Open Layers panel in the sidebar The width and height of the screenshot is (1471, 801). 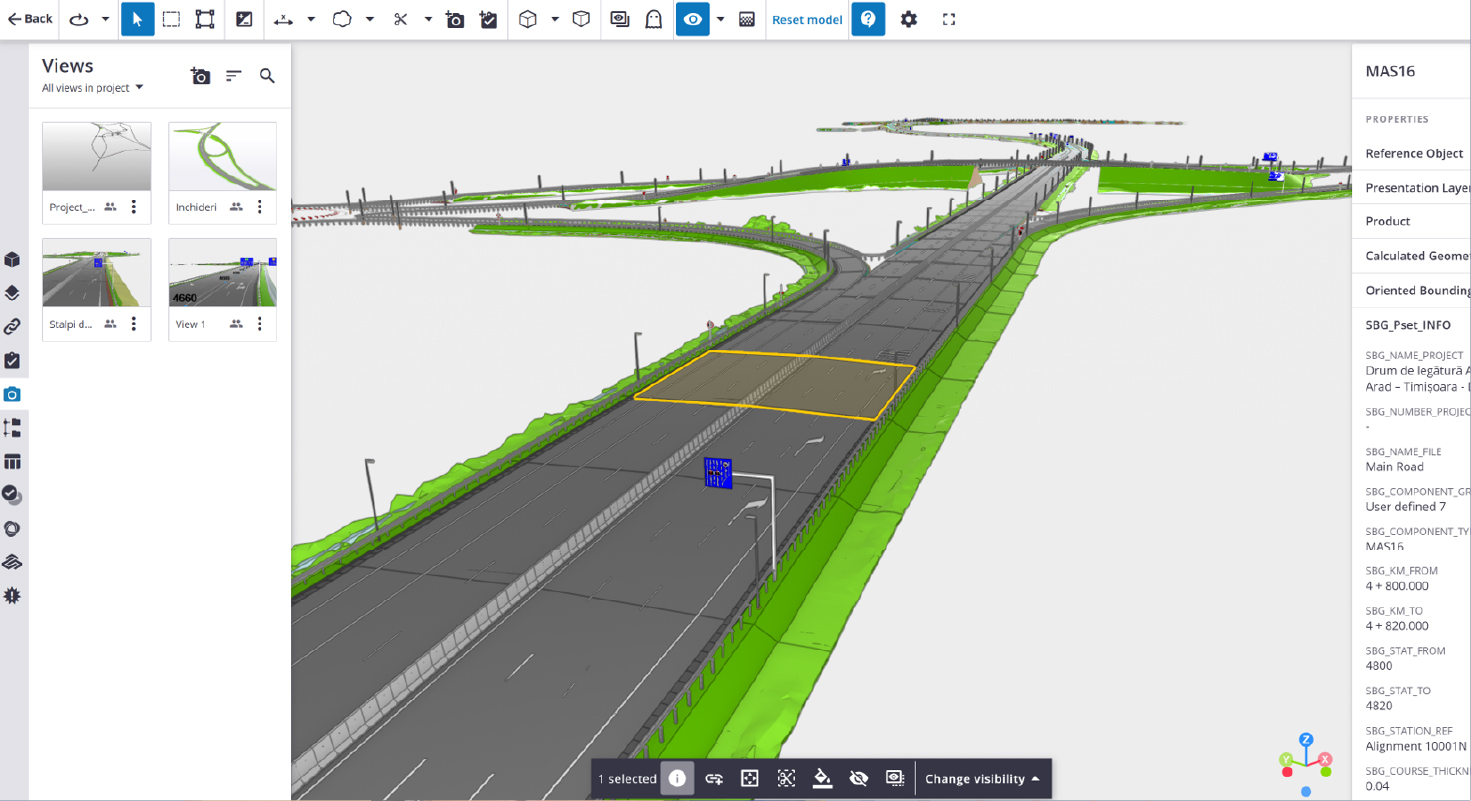click(12, 293)
